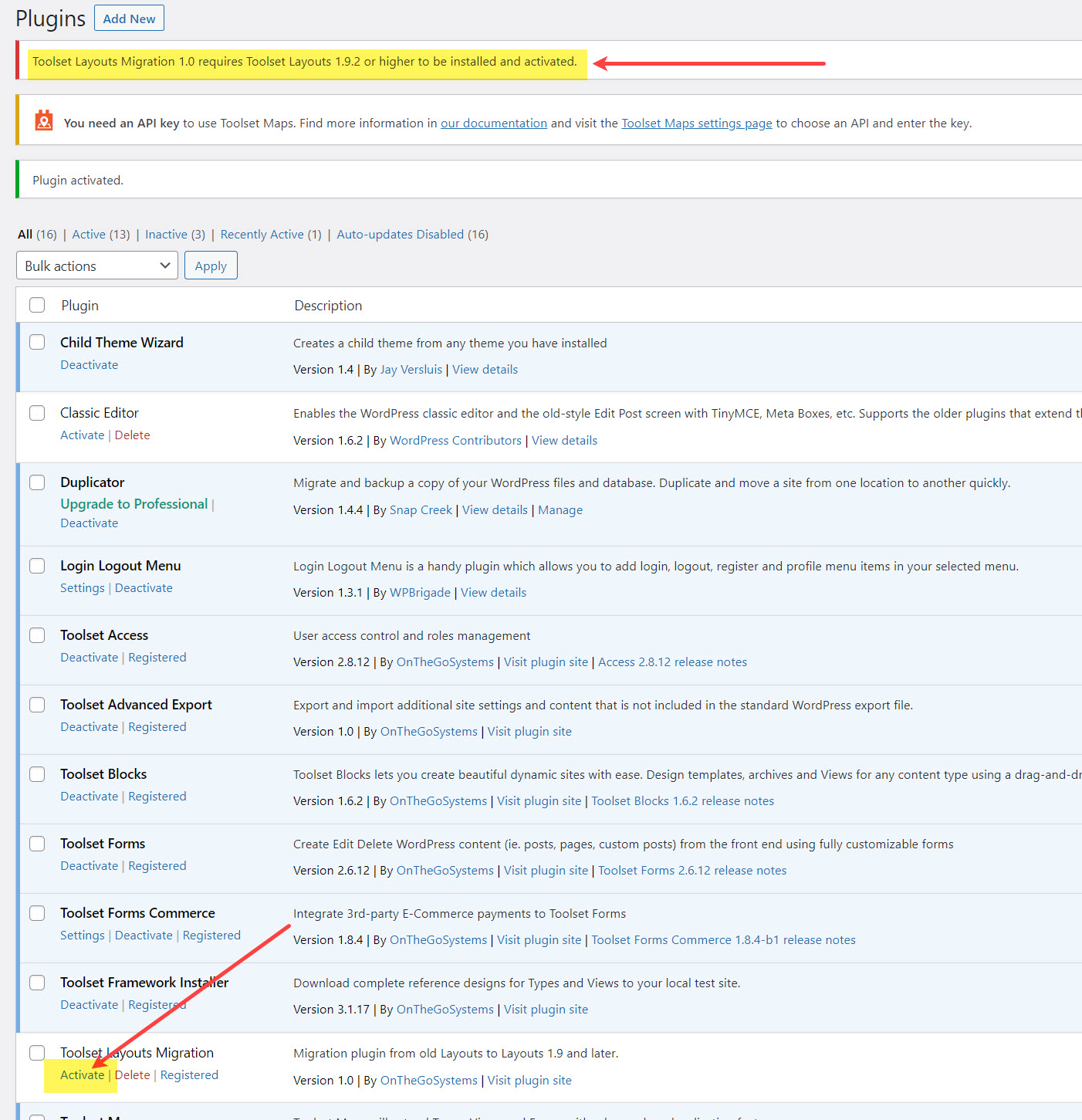The image size is (1082, 1120).
Task: Deactivate Child Theme Wizard plugin
Action: pyautogui.click(x=90, y=365)
